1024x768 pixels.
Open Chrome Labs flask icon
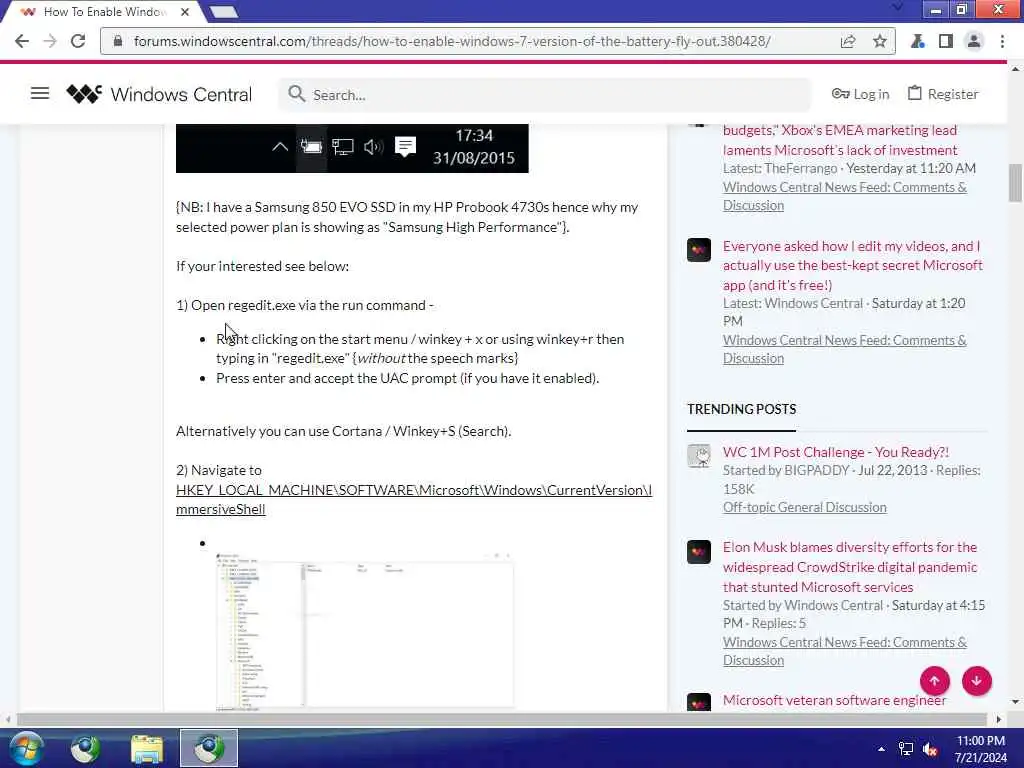pos(918,41)
